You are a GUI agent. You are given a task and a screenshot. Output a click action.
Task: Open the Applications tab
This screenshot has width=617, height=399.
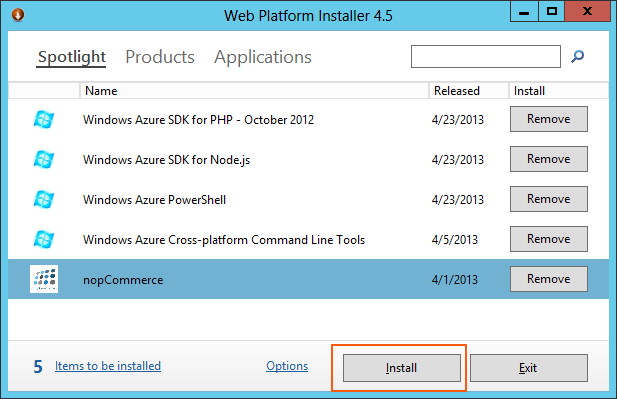262,57
